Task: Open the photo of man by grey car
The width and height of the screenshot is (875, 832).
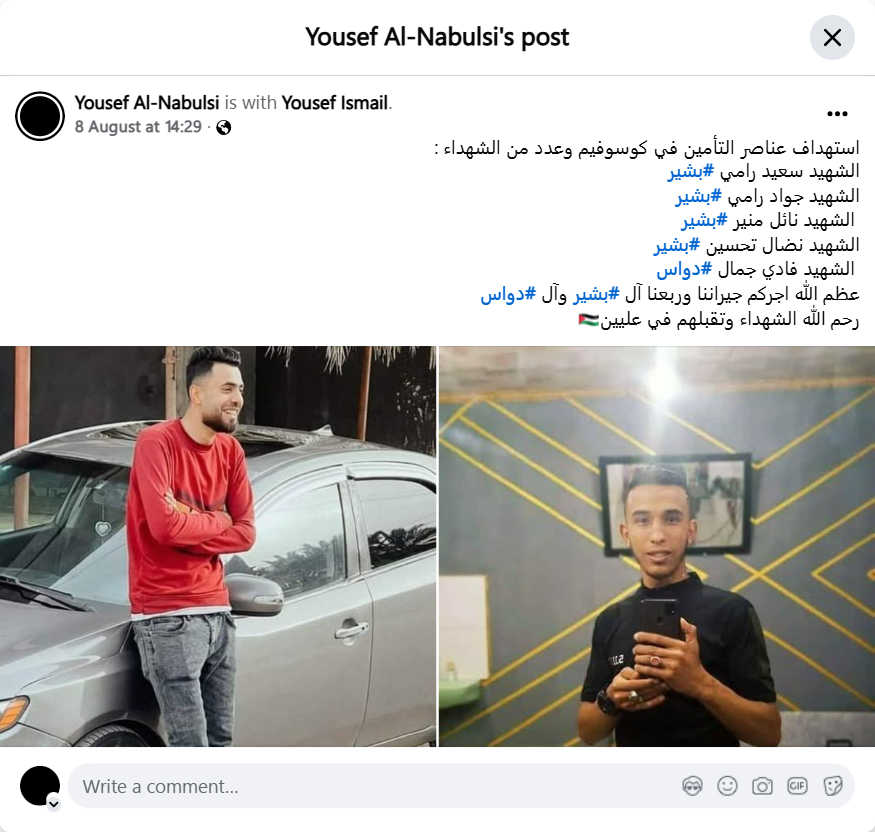Action: [x=218, y=546]
